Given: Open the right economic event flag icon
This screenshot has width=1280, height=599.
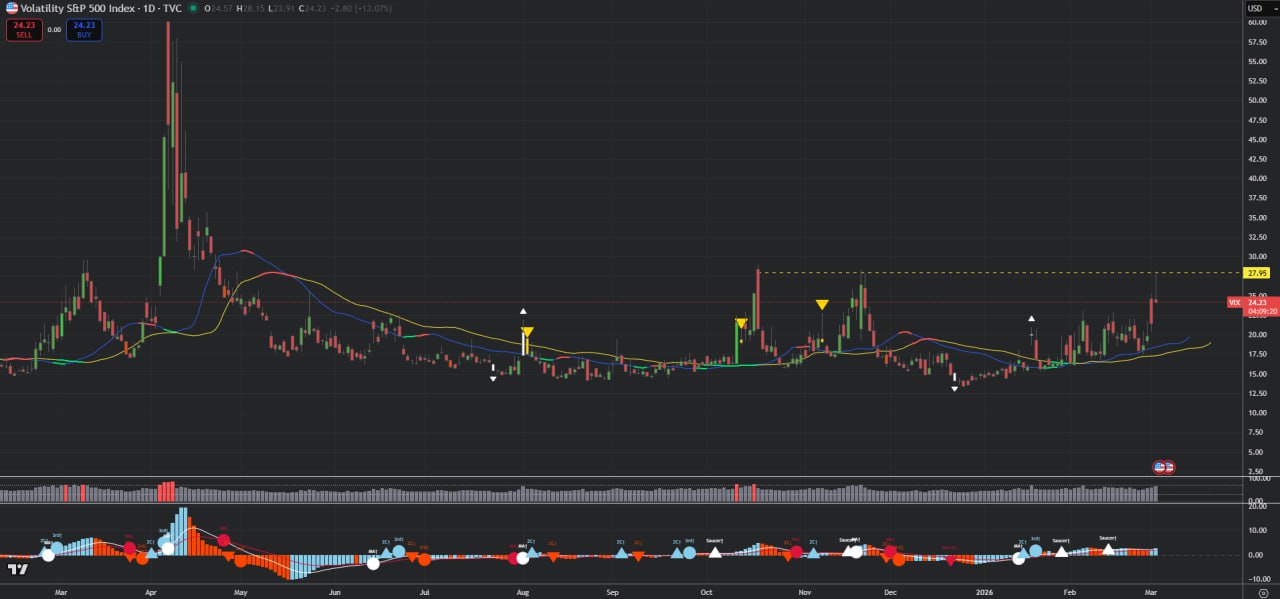Looking at the screenshot, I should (1168, 467).
